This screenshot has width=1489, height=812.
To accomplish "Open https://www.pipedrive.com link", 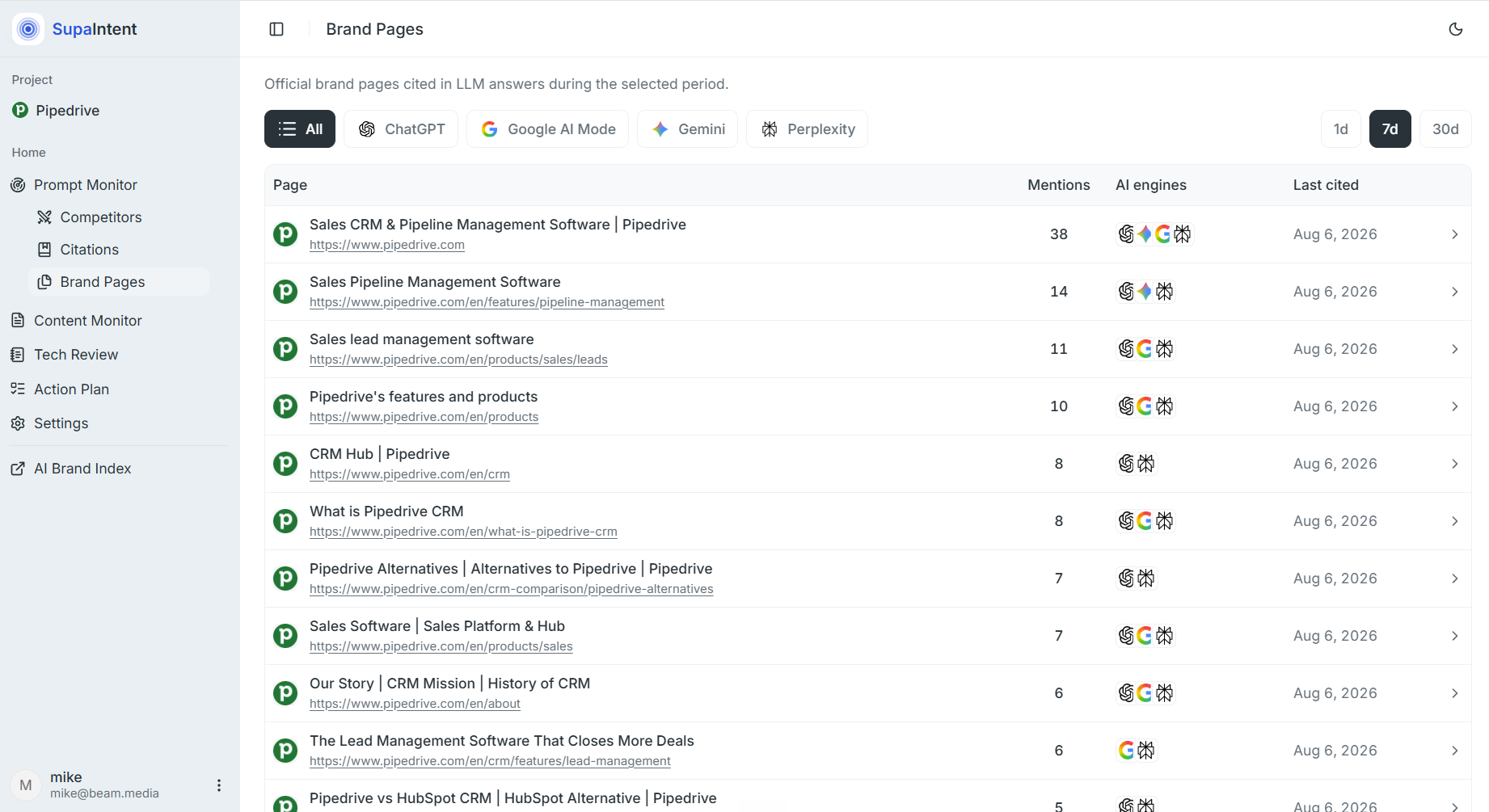I will tap(387, 245).
